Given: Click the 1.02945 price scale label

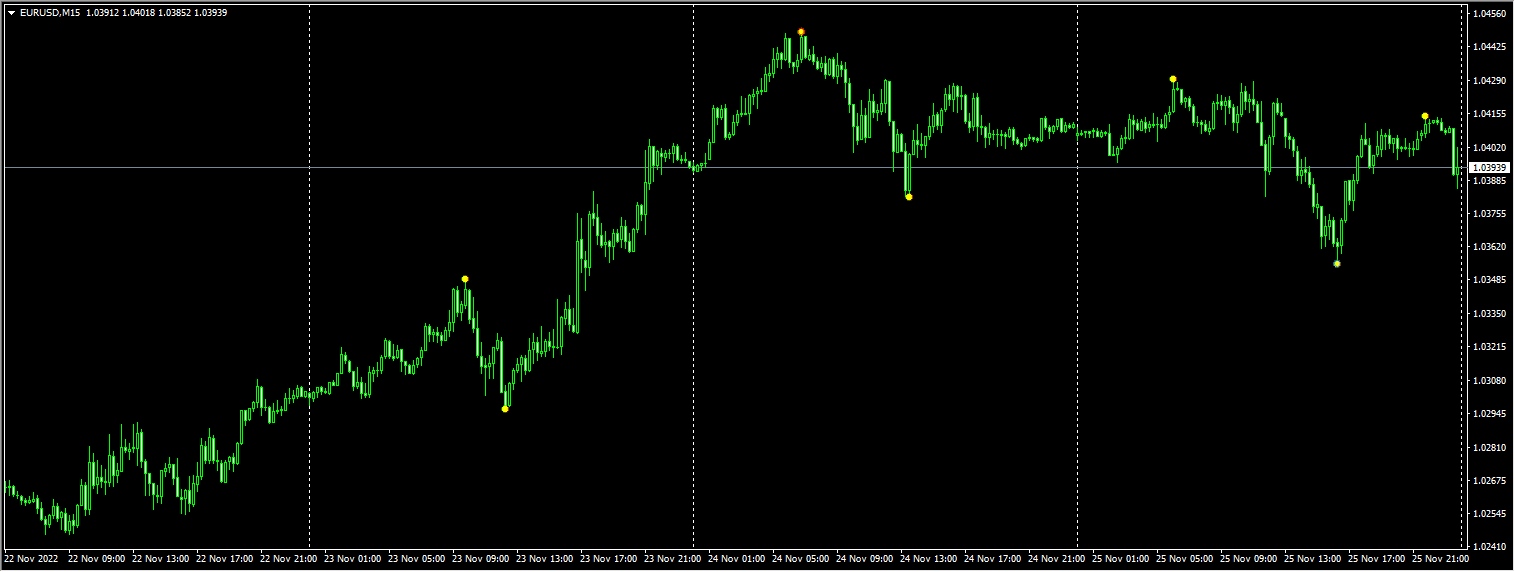Looking at the screenshot, I should click(1490, 414).
